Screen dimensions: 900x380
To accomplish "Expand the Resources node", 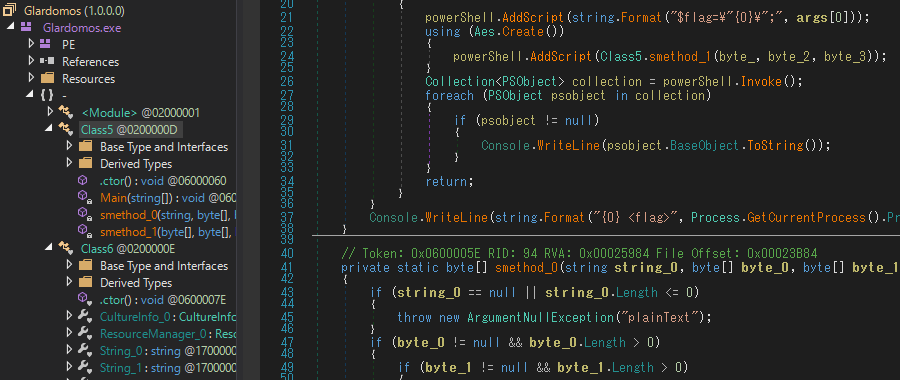I will coord(31,78).
